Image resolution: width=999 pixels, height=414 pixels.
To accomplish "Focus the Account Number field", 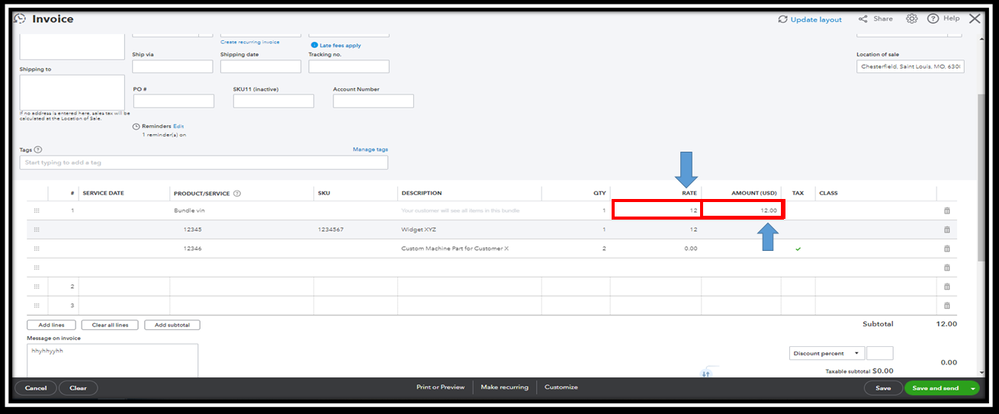I will [x=373, y=101].
